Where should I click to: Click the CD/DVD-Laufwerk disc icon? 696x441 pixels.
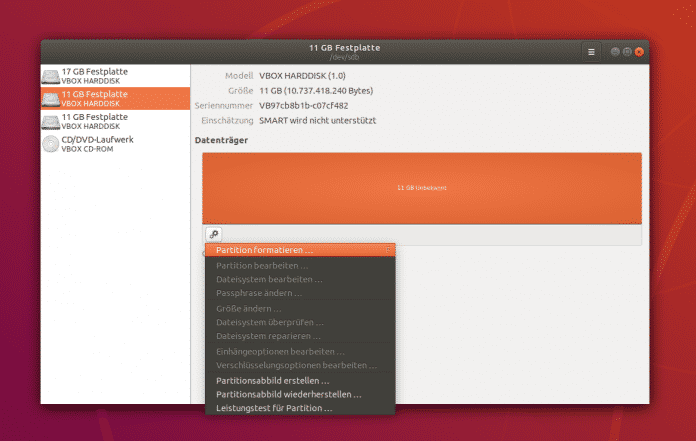(x=51, y=144)
